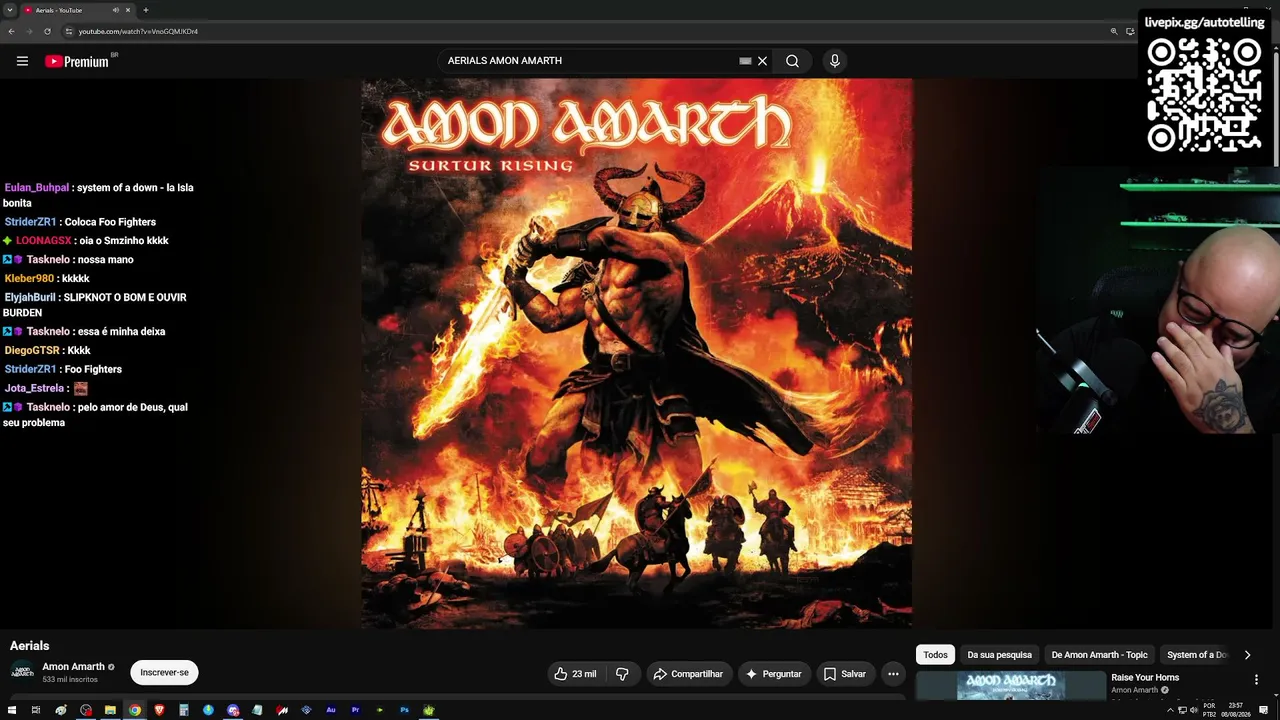1280x720 pixels.
Task: Open the on-screen keyboard in search box
Action: point(745,61)
